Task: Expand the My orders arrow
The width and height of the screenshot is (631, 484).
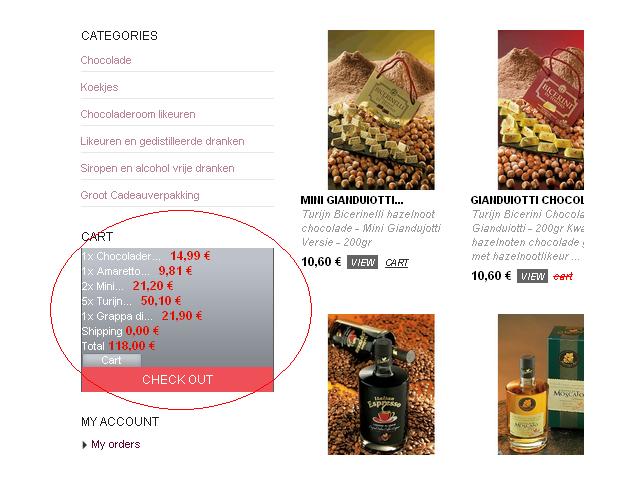Action: (x=85, y=445)
